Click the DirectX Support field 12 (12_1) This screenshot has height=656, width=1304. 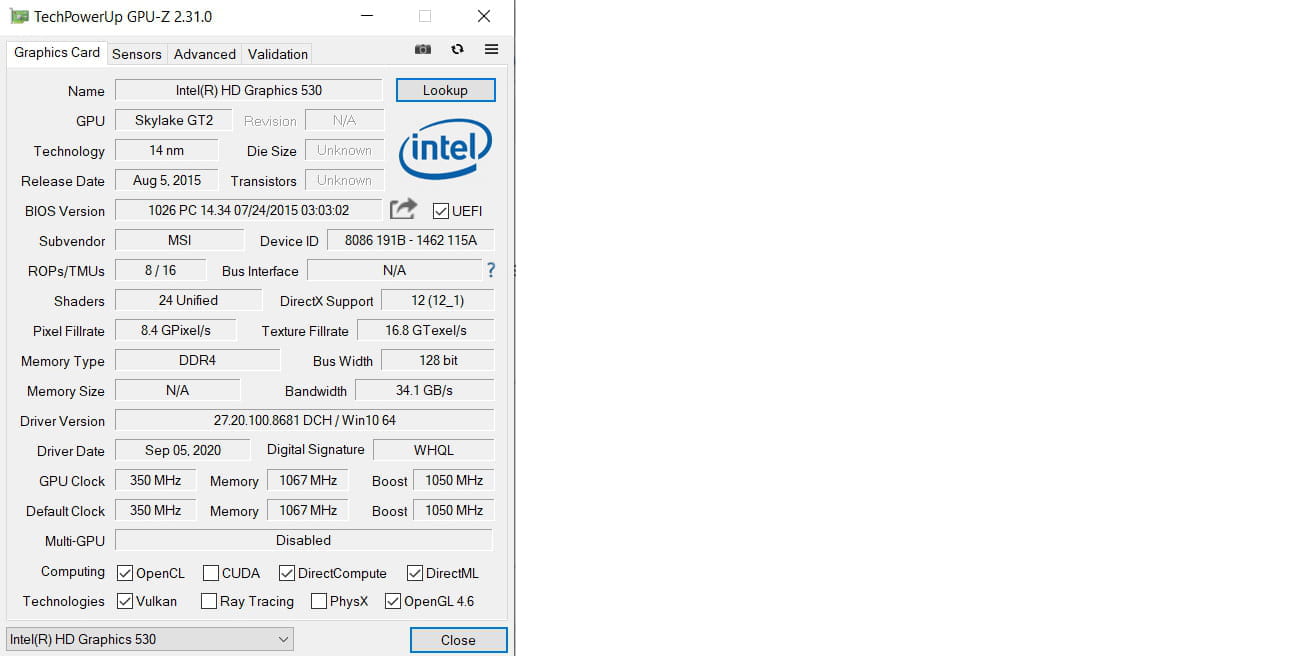438,300
